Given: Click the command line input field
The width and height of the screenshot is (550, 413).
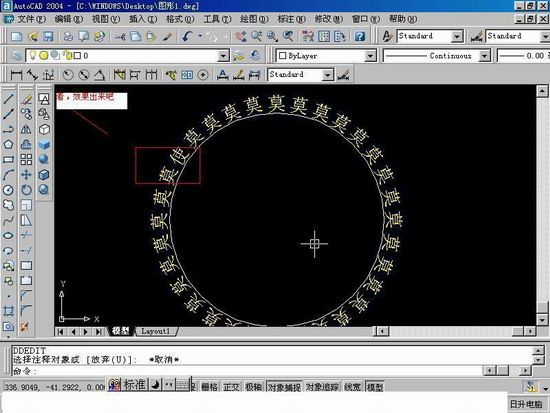Looking at the screenshot, I should point(247,371).
